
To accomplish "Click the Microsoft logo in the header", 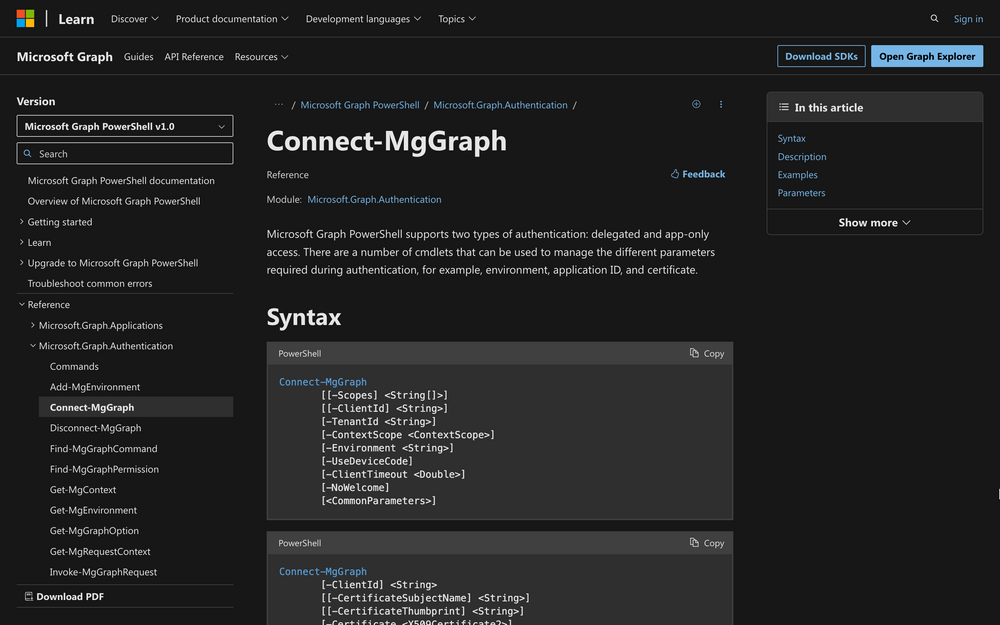I will [x=25, y=18].
